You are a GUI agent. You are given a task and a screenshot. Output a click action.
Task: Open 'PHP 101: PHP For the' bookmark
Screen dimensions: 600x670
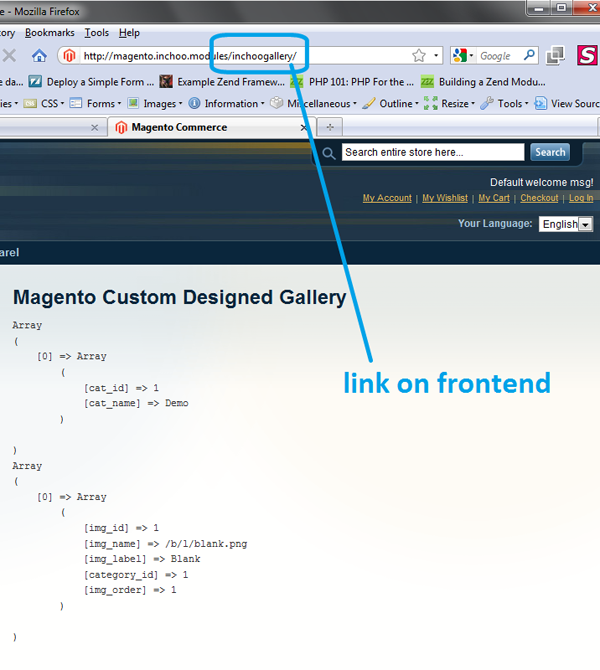pyautogui.click(x=352, y=82)
